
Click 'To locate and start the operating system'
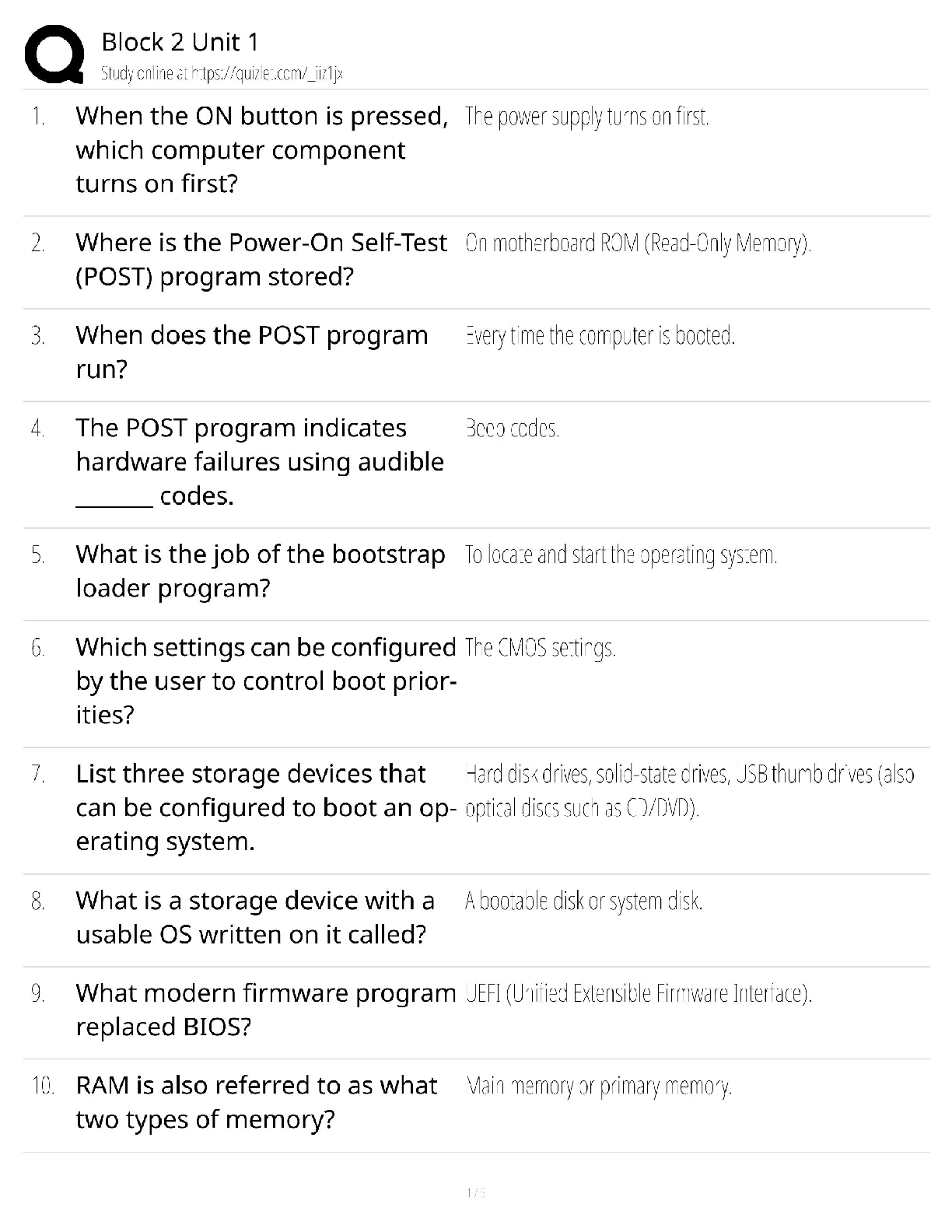(621, 555)
